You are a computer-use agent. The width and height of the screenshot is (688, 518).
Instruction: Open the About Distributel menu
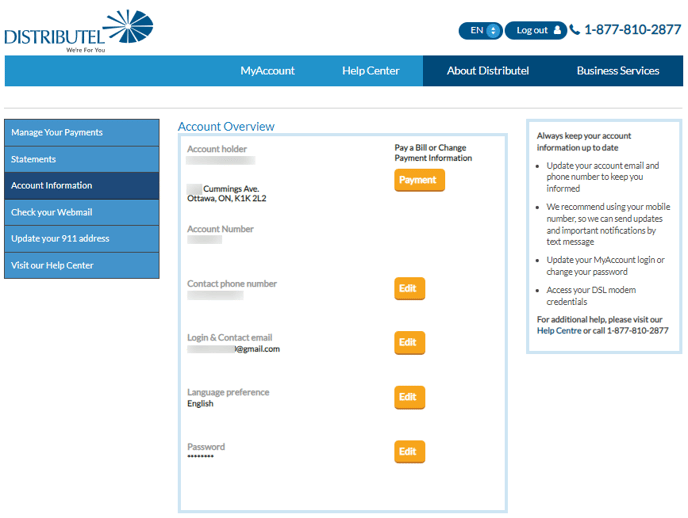(x=488, y=71)
